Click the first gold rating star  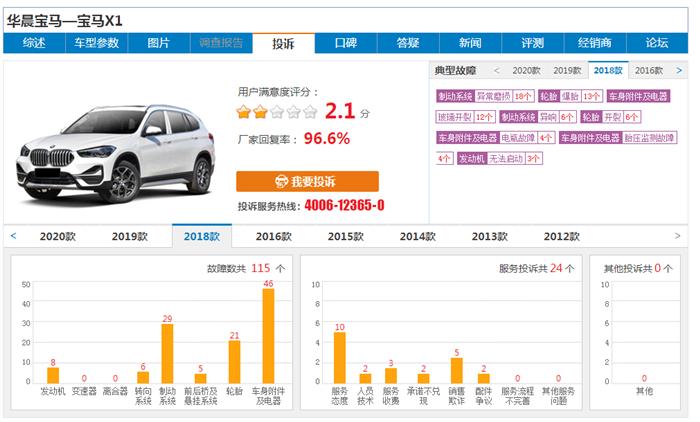tap(244, 112)
